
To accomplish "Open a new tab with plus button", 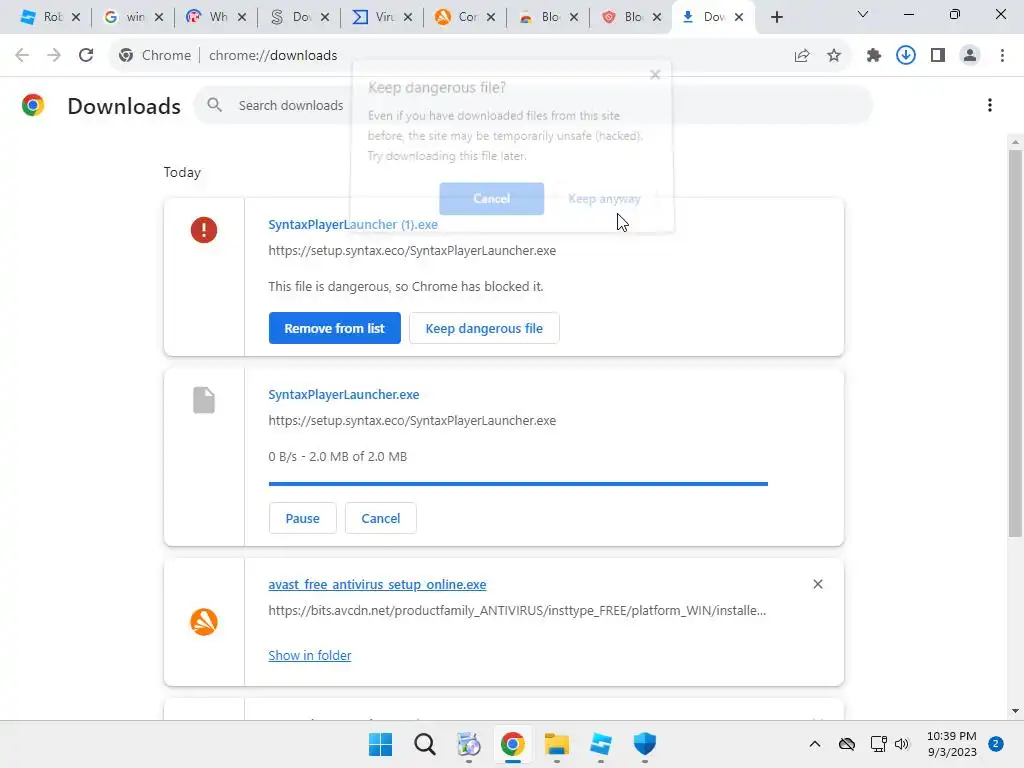I will tap(776, 17).
